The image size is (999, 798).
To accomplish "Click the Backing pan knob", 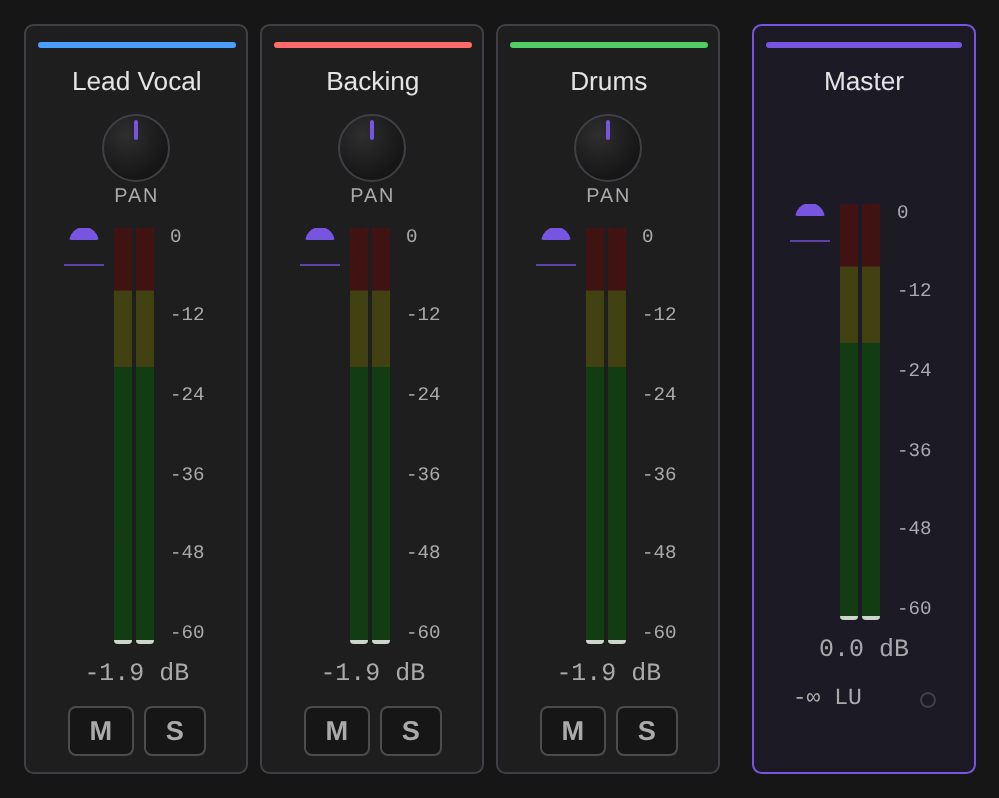I will pos(372,148).
